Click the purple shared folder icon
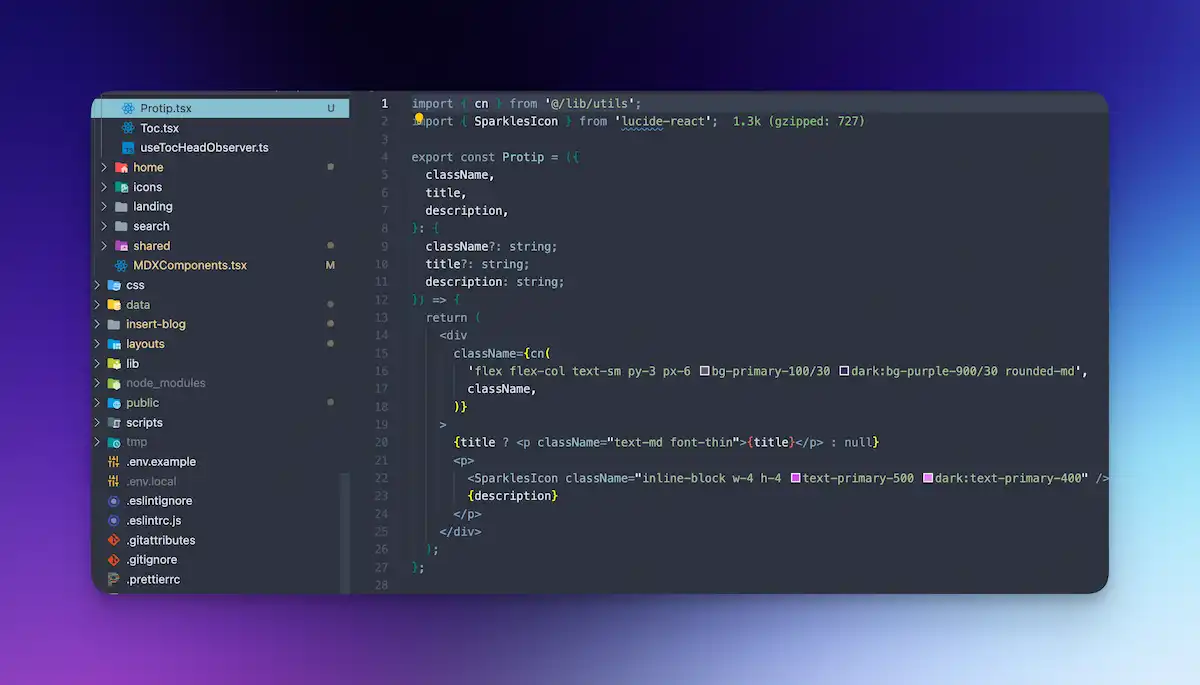This screenshot has height=685, width=1200. [x=121, y=245]
